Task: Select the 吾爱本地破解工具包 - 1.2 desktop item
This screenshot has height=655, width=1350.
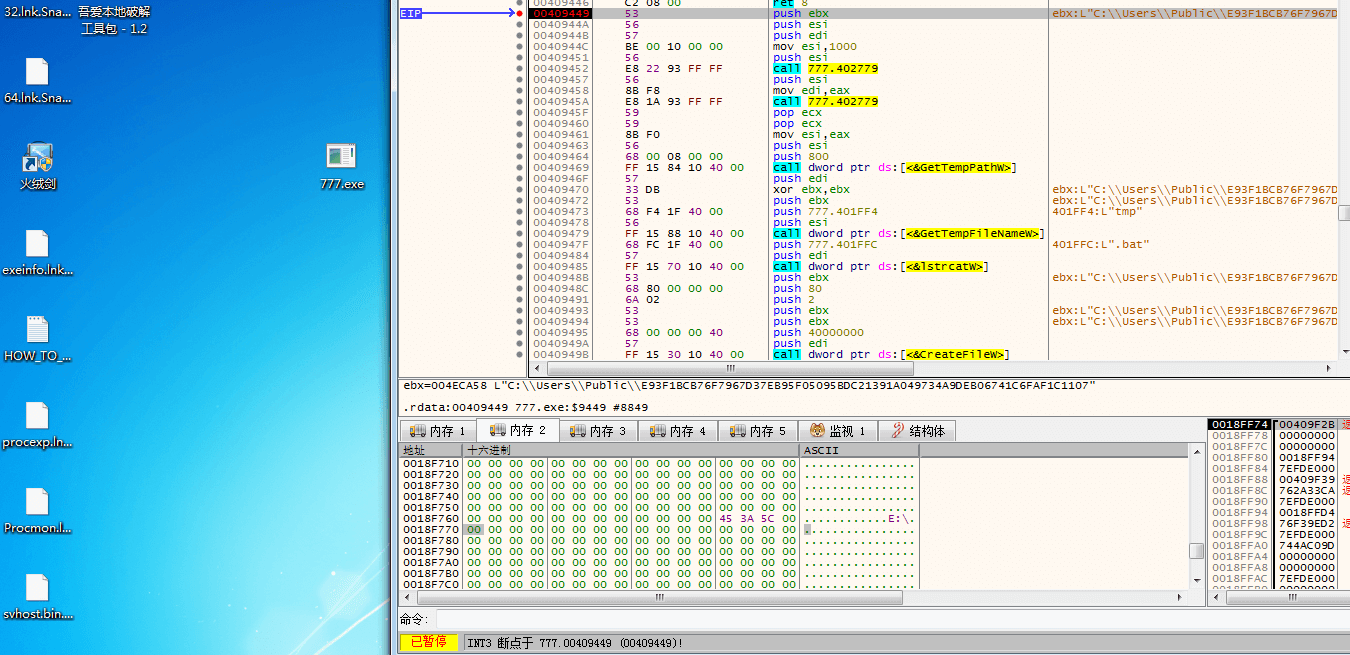Action: click(113, 19)
